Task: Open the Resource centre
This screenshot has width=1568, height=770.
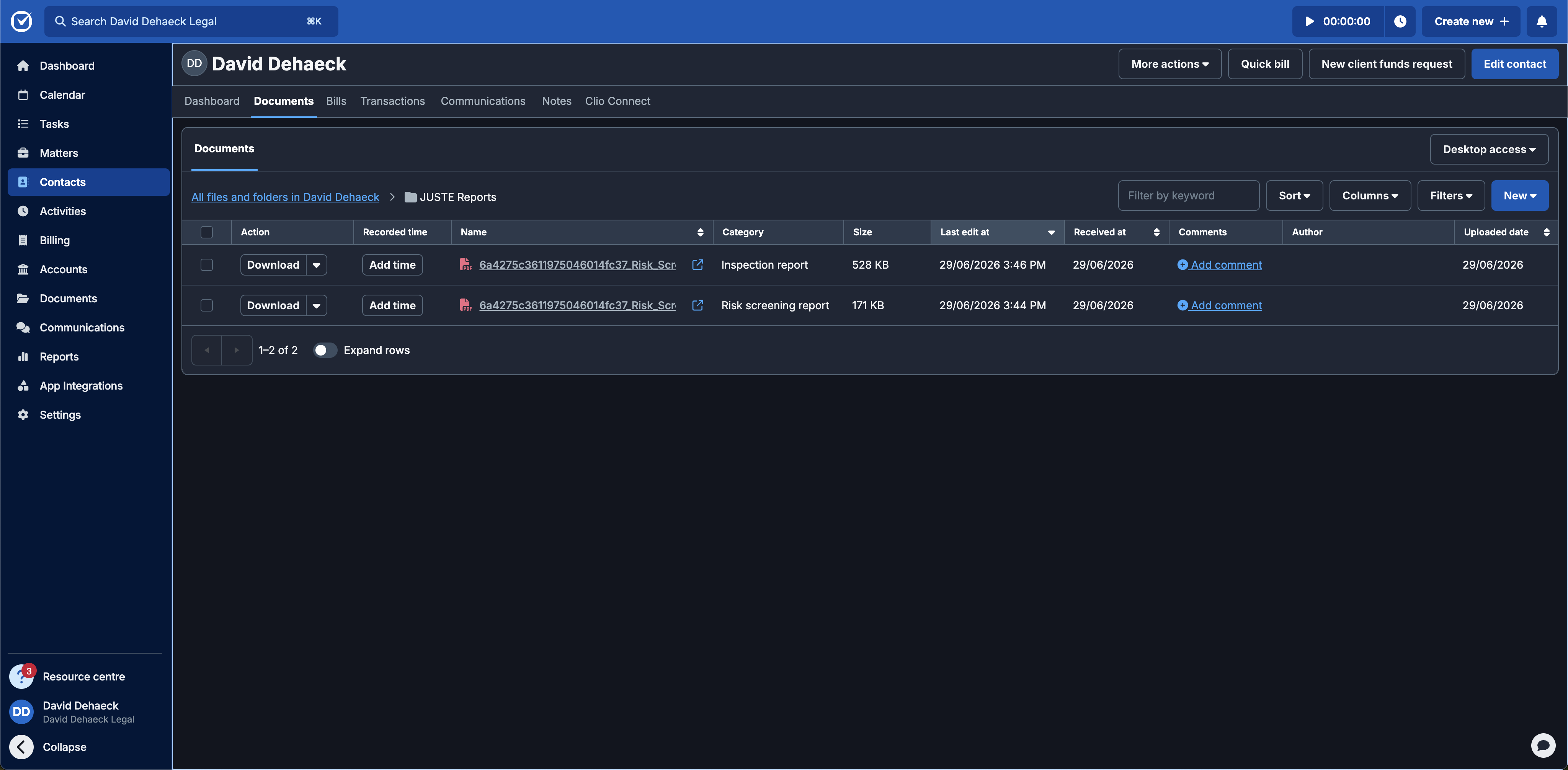Action: point(83,676)
